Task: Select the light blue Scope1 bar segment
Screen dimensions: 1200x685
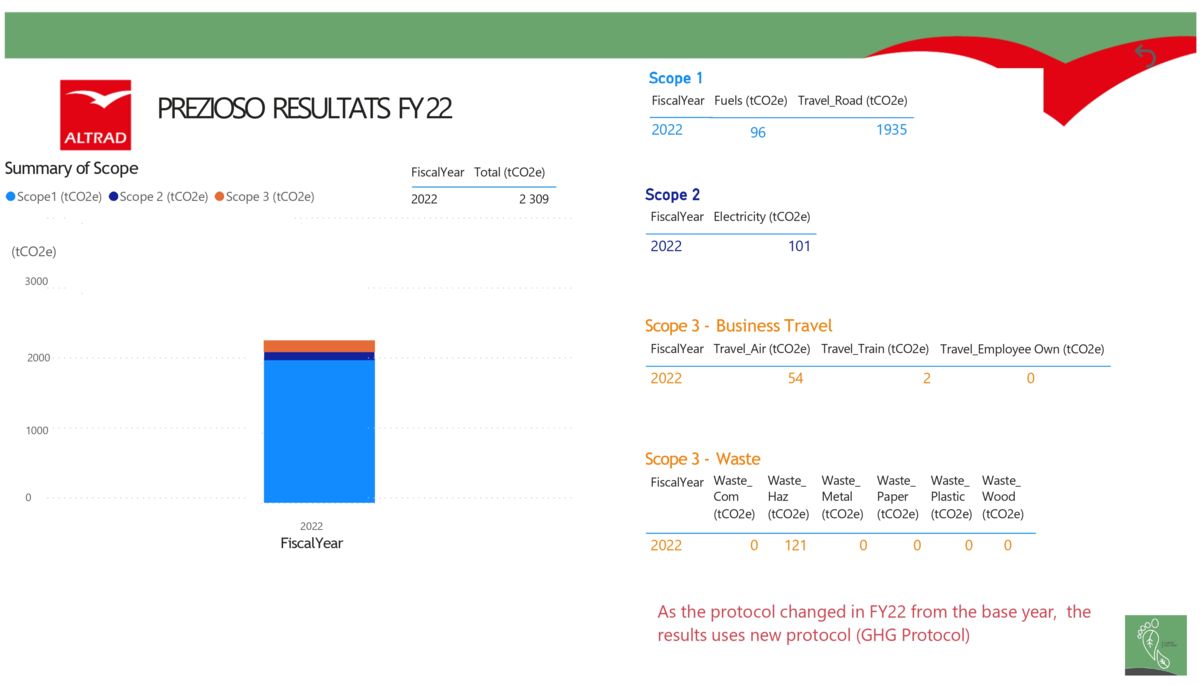Action: 319,430
